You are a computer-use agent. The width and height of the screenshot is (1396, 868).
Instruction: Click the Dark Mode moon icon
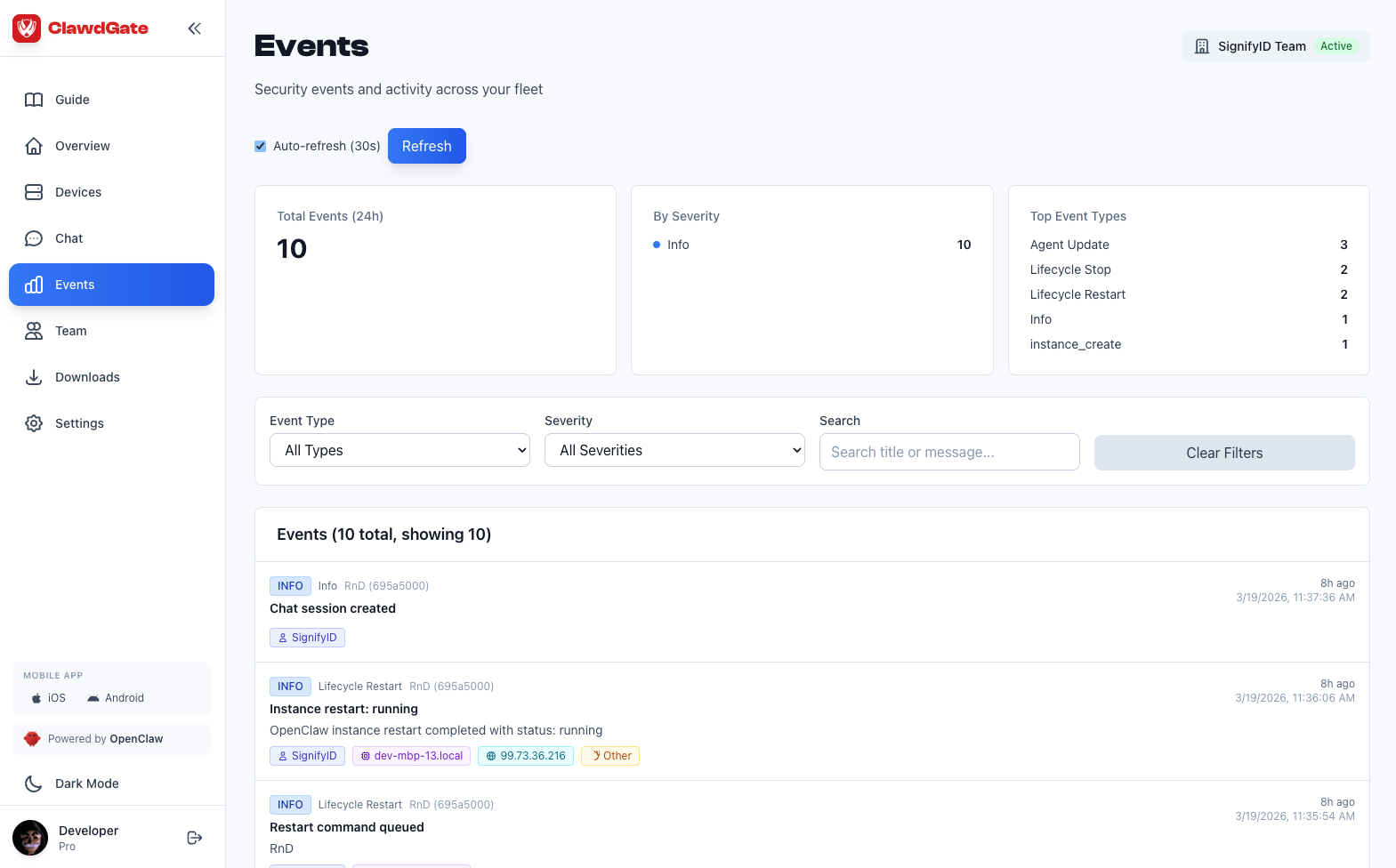[34, 784]
